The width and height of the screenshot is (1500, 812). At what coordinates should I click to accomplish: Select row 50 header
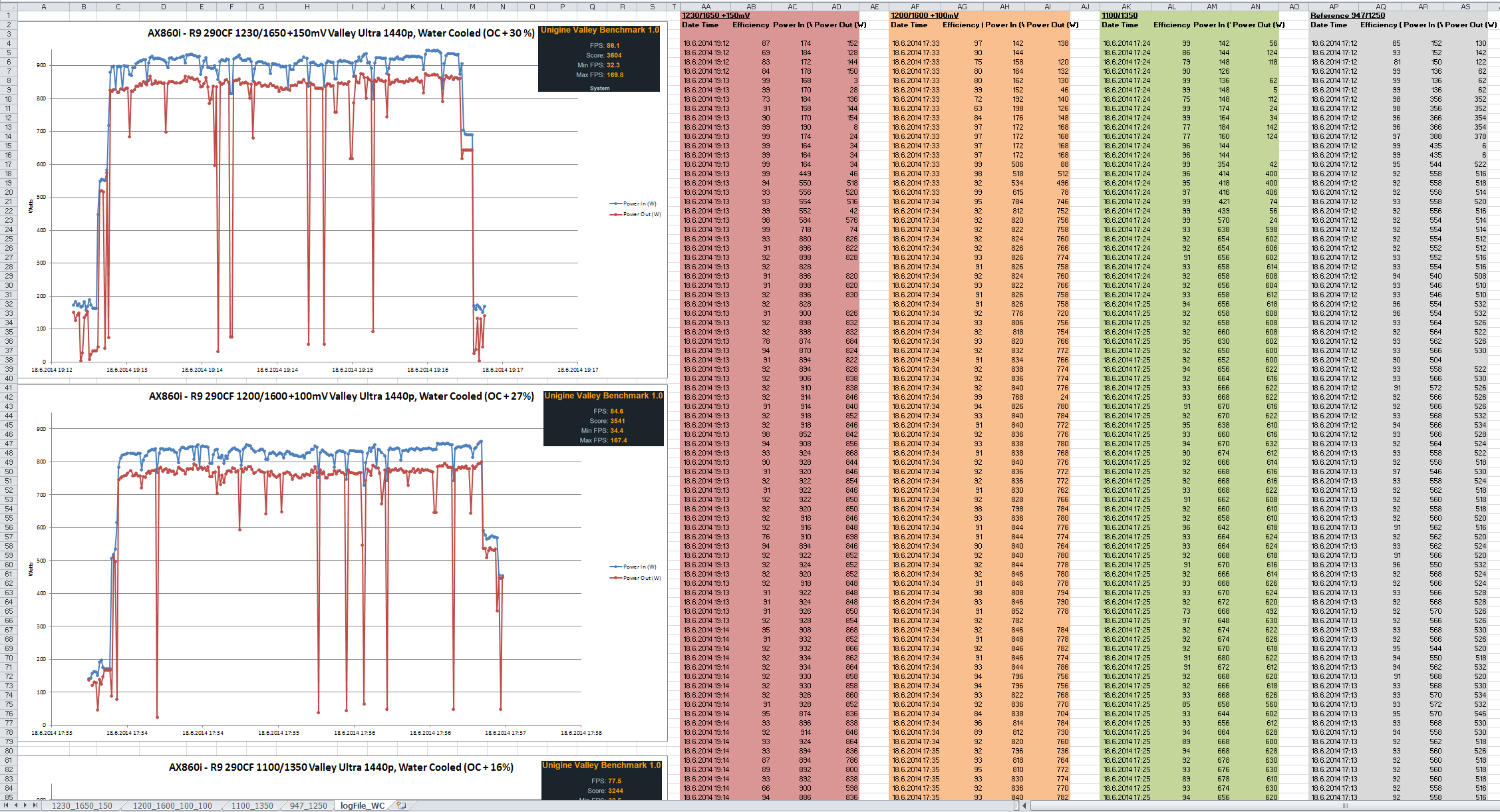tap(9, 472)
